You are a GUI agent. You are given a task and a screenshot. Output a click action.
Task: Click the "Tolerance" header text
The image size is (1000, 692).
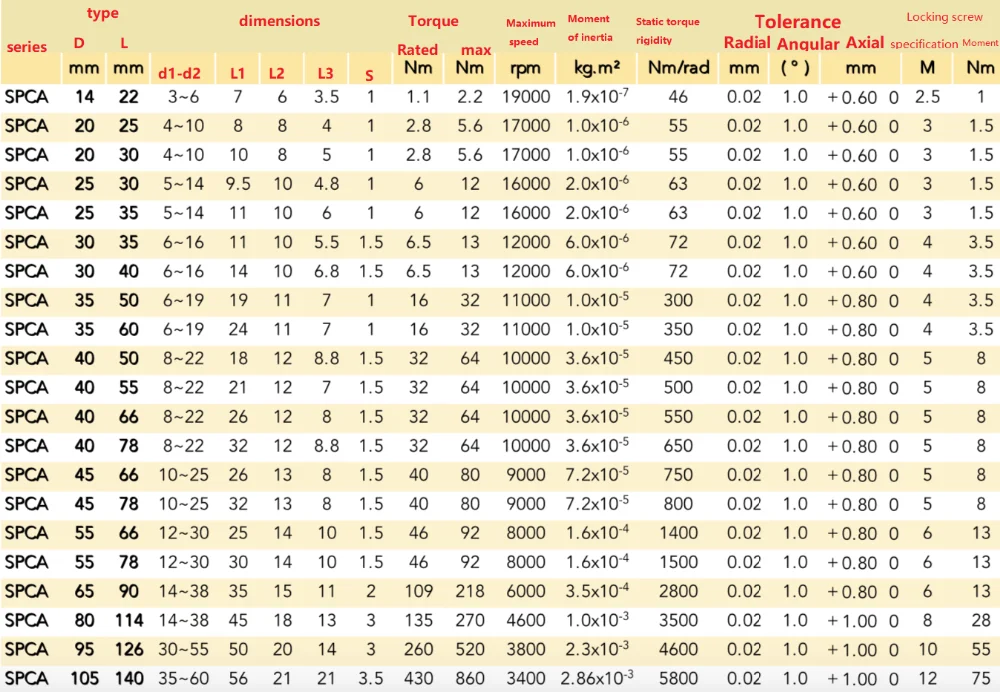pos(798,22)
